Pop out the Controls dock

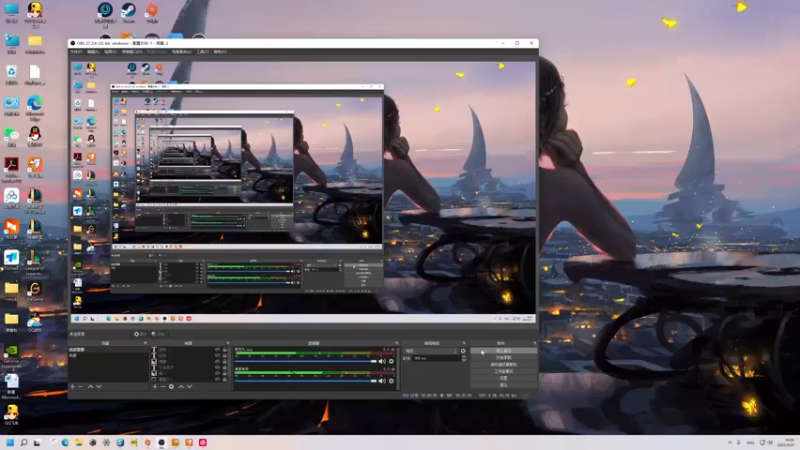tap(535, 343)
